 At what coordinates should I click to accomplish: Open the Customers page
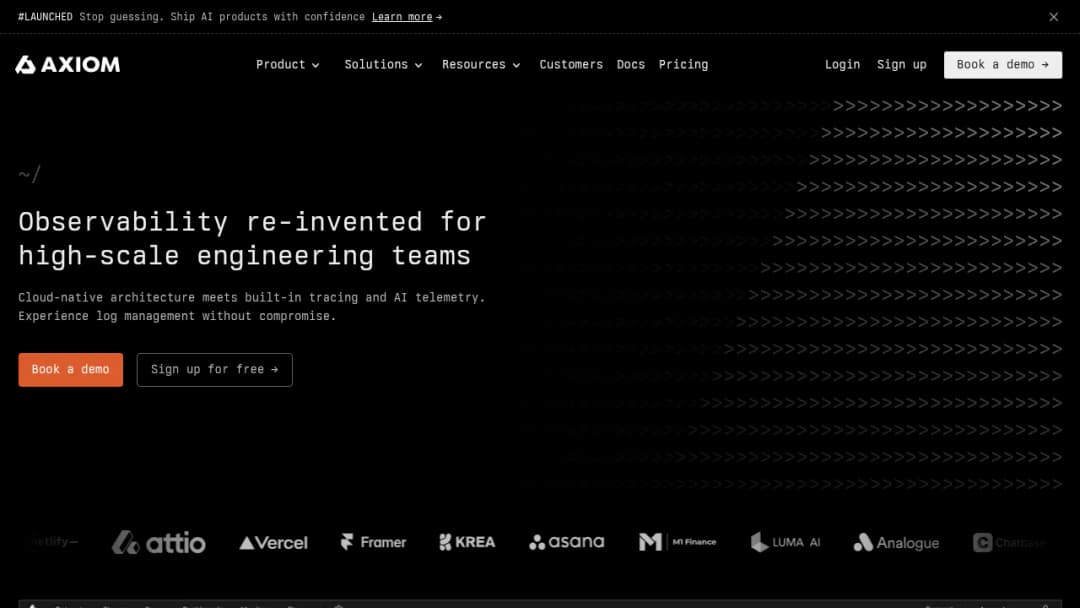(x=571, y=65)
